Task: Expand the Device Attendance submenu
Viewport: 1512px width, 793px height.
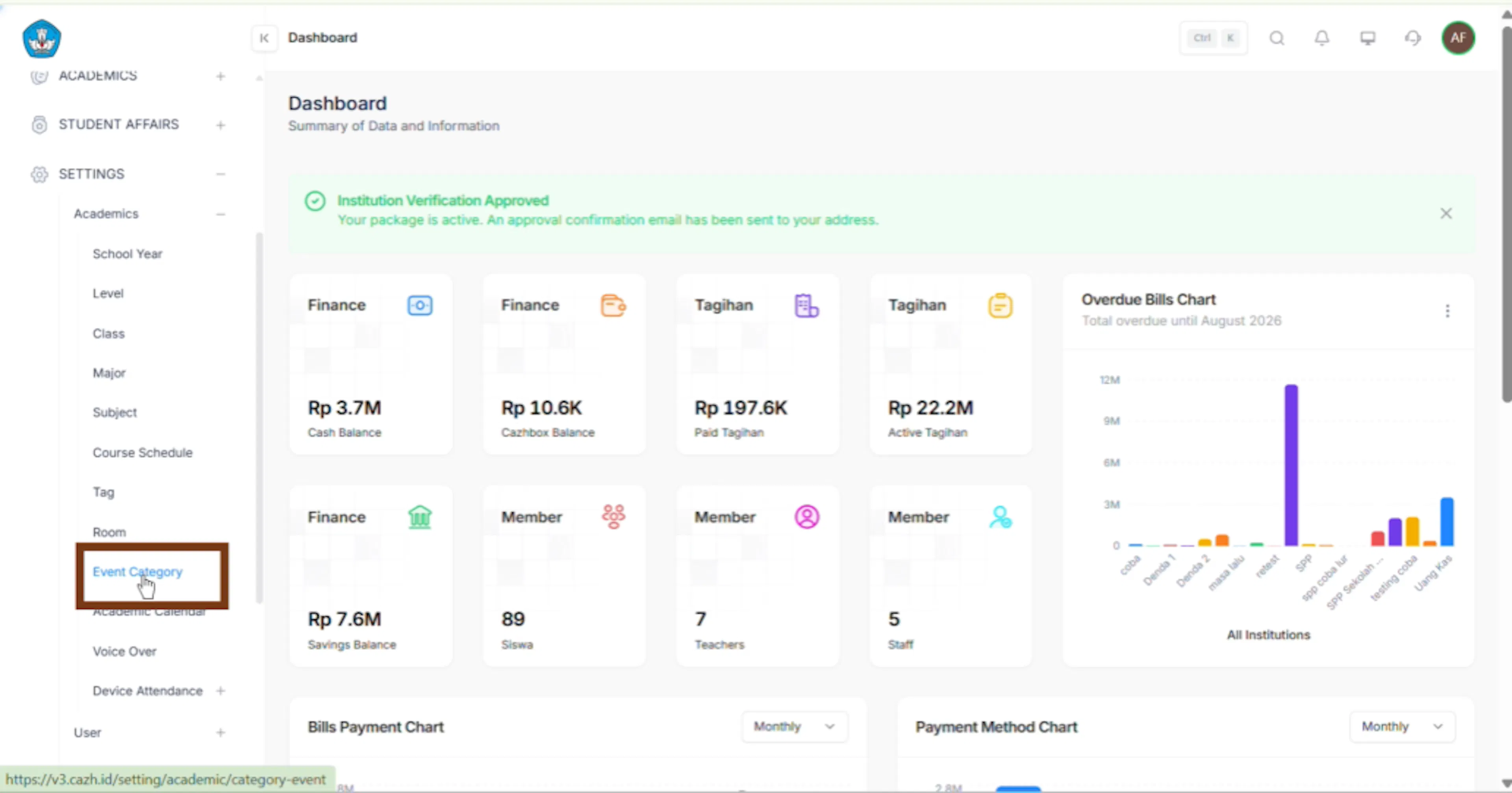Action: [x=220, y=691]
